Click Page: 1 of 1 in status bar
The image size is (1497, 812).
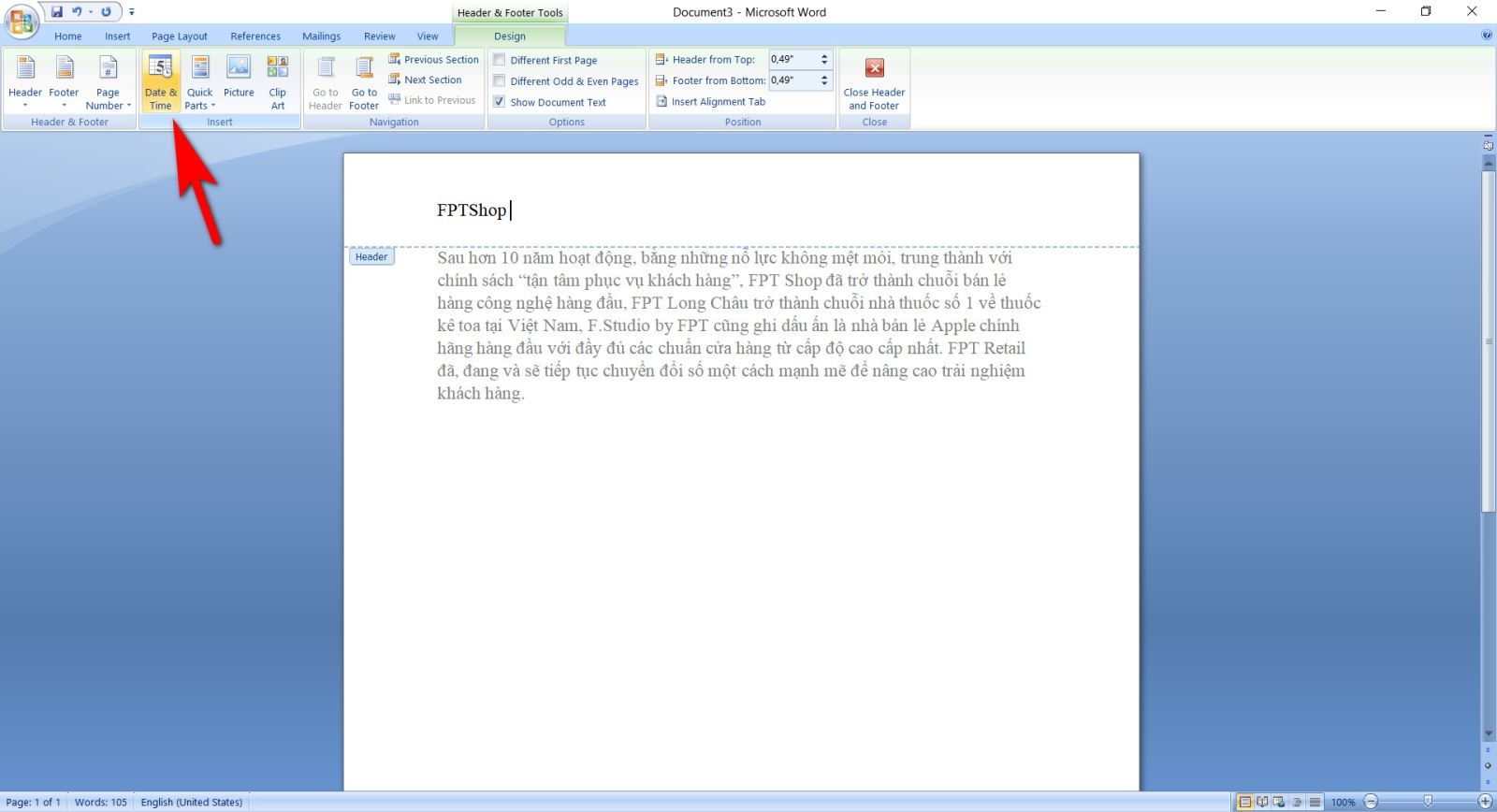pyautogui.click(x=34, y=802)
